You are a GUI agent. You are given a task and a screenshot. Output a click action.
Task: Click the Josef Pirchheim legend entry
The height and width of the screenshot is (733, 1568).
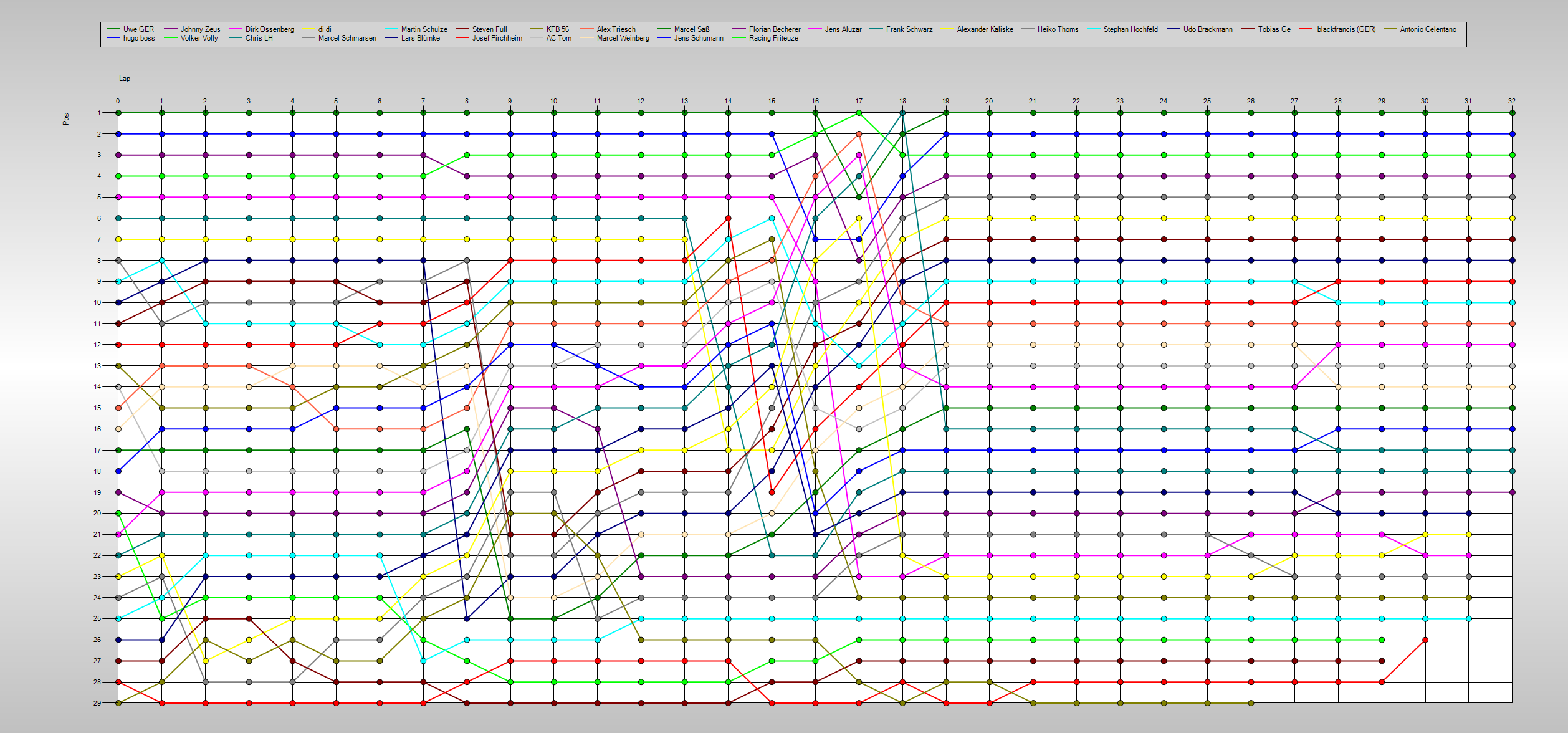[489, 38]
